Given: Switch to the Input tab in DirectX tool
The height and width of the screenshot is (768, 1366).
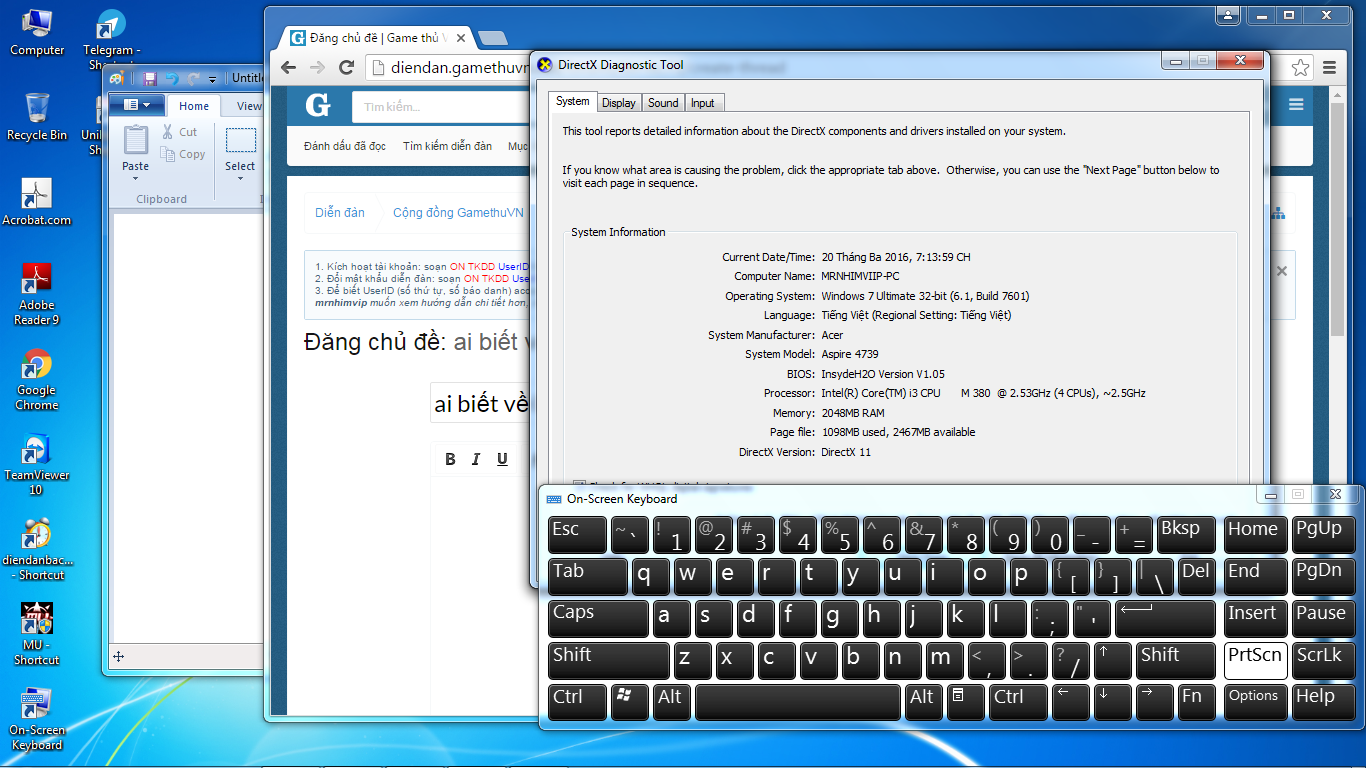Looking at the screenshot, I should (703, 103).
